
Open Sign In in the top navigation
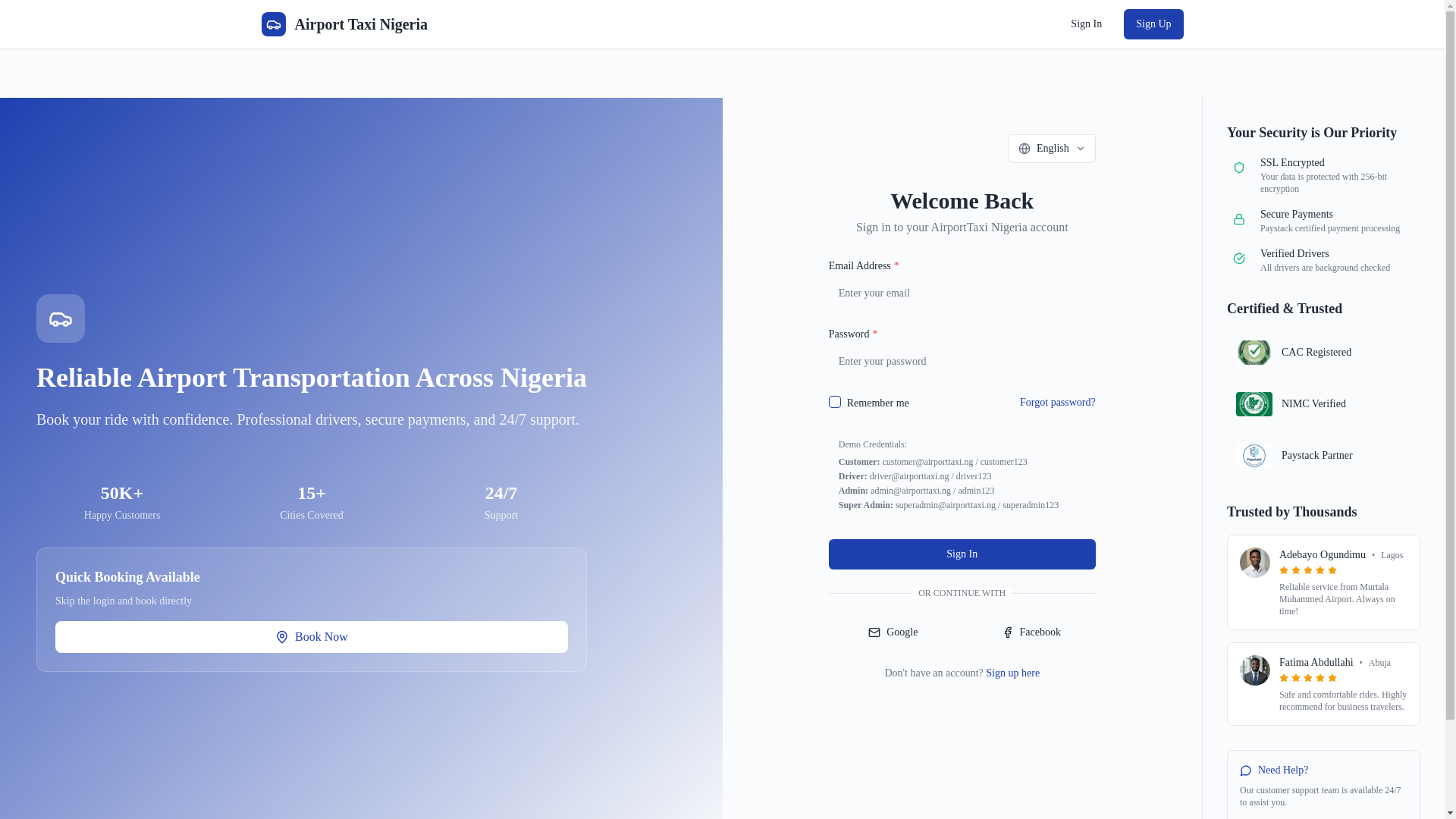click(x=1086, y=24)
